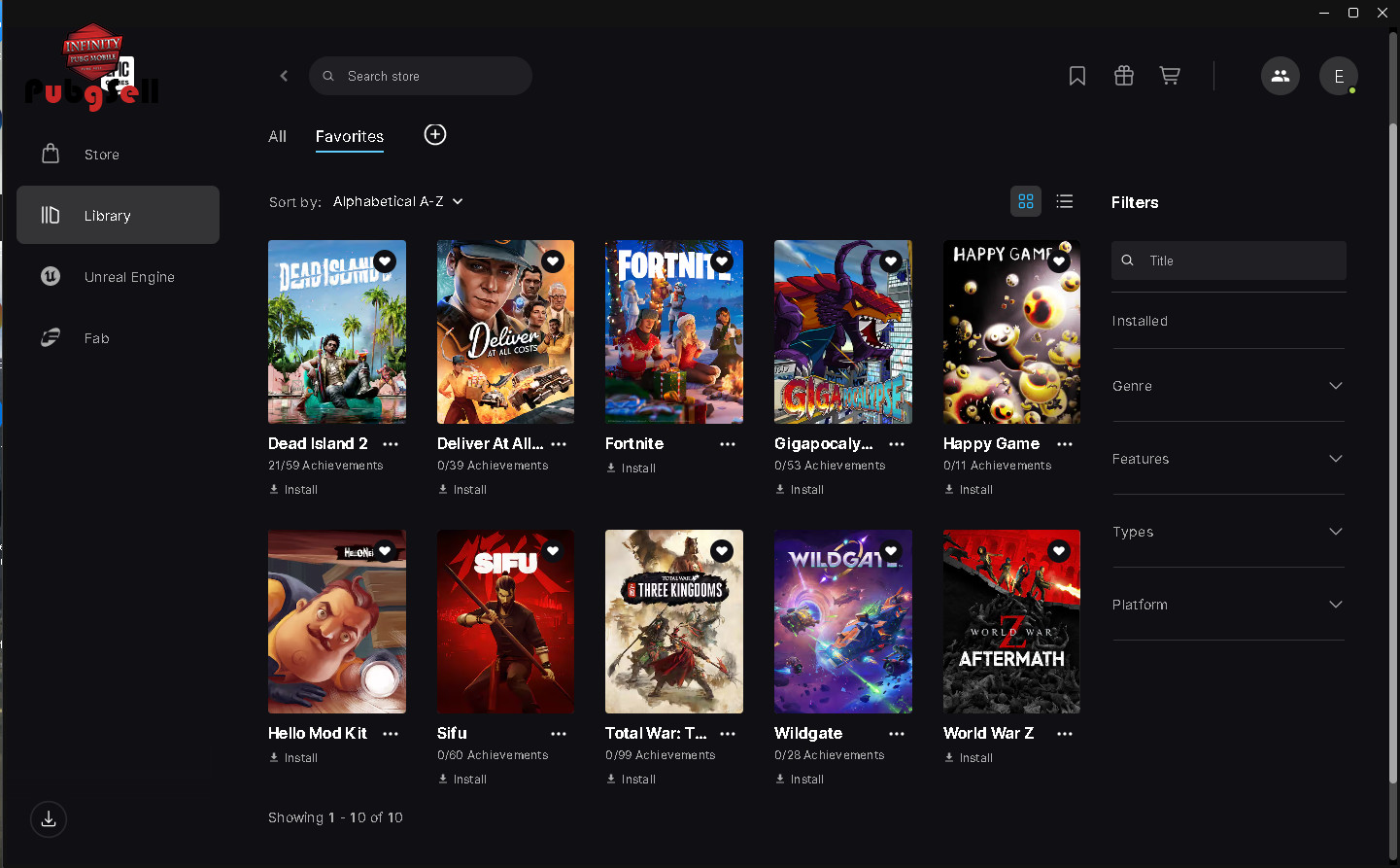
Task: Open the wishlist bookmark icon
Action: [1076, 76]
